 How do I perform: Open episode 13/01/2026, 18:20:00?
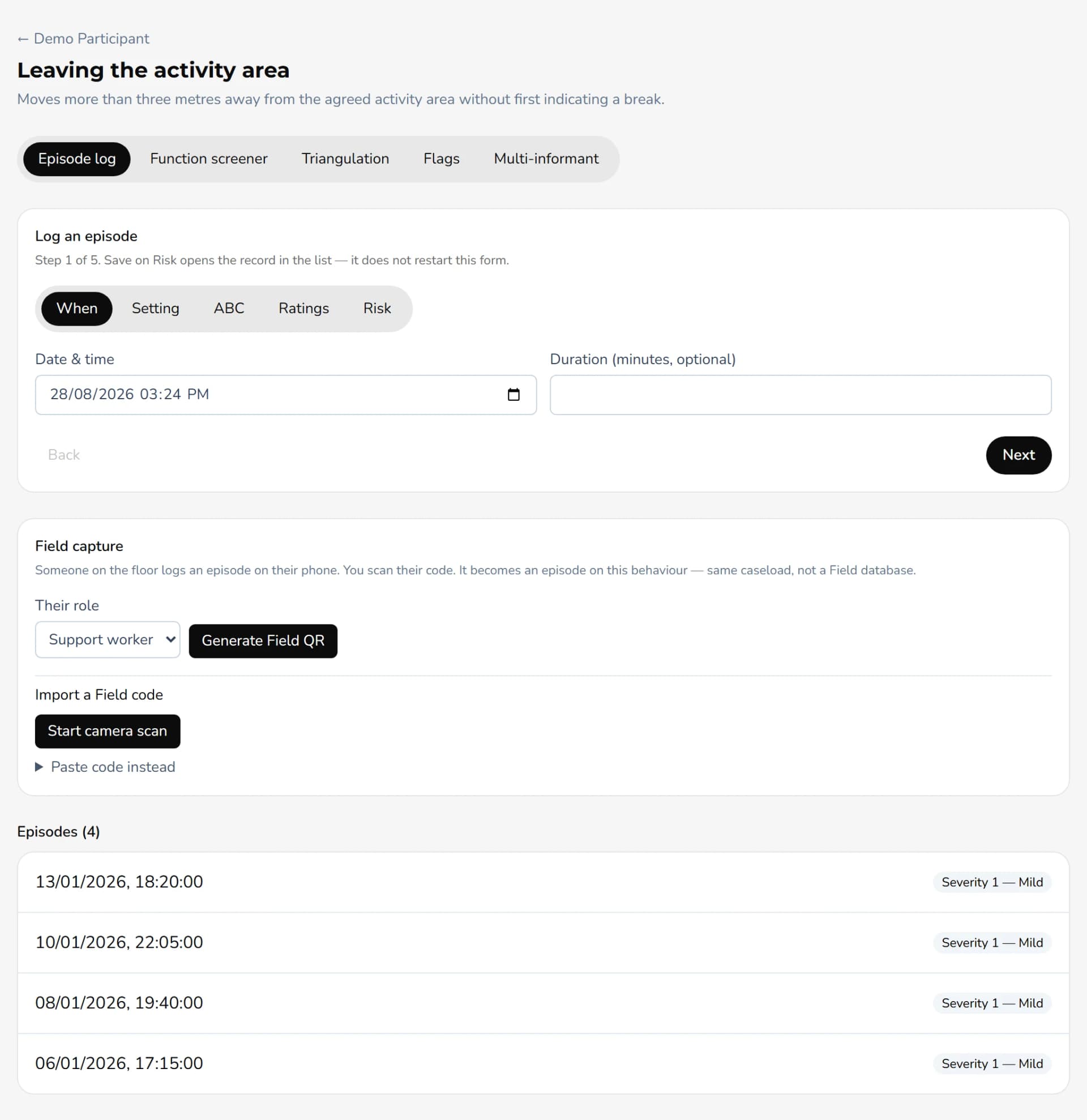coord(543,882)
